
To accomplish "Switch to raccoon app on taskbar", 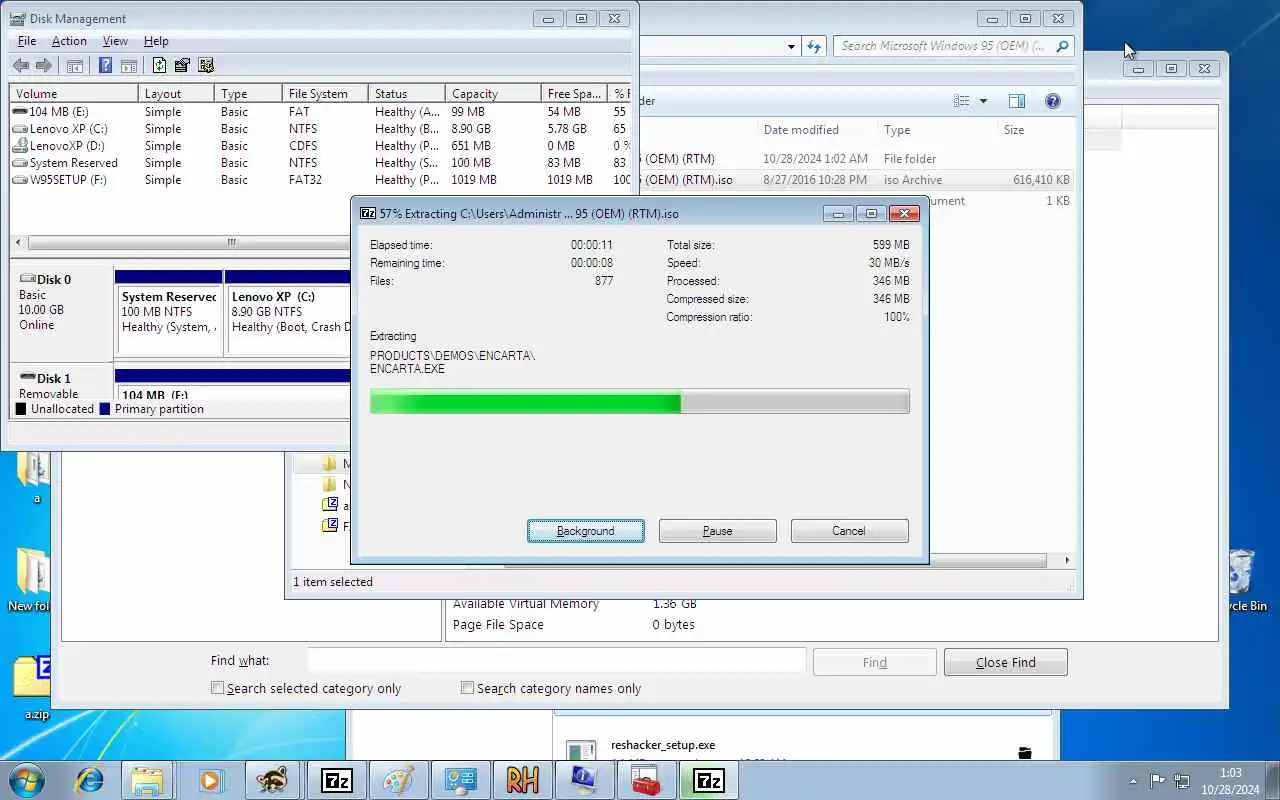I will 273,780.
